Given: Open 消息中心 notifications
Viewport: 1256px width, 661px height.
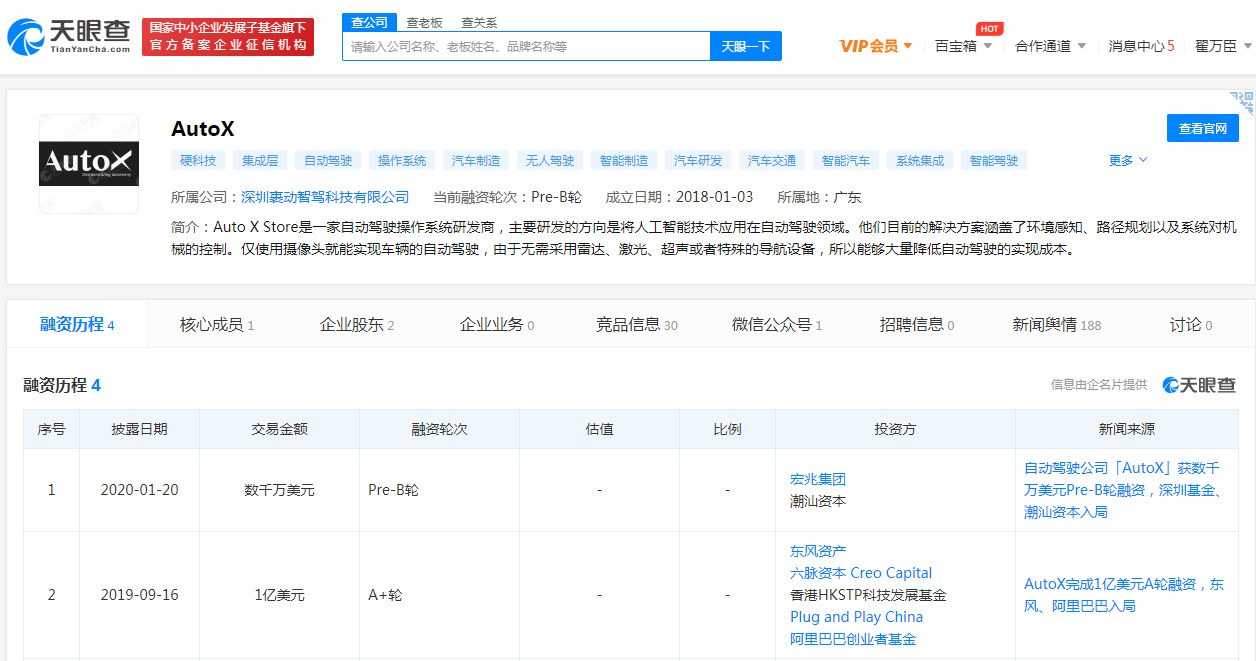Looking at the screenshot, I should tap(1141, 46).
